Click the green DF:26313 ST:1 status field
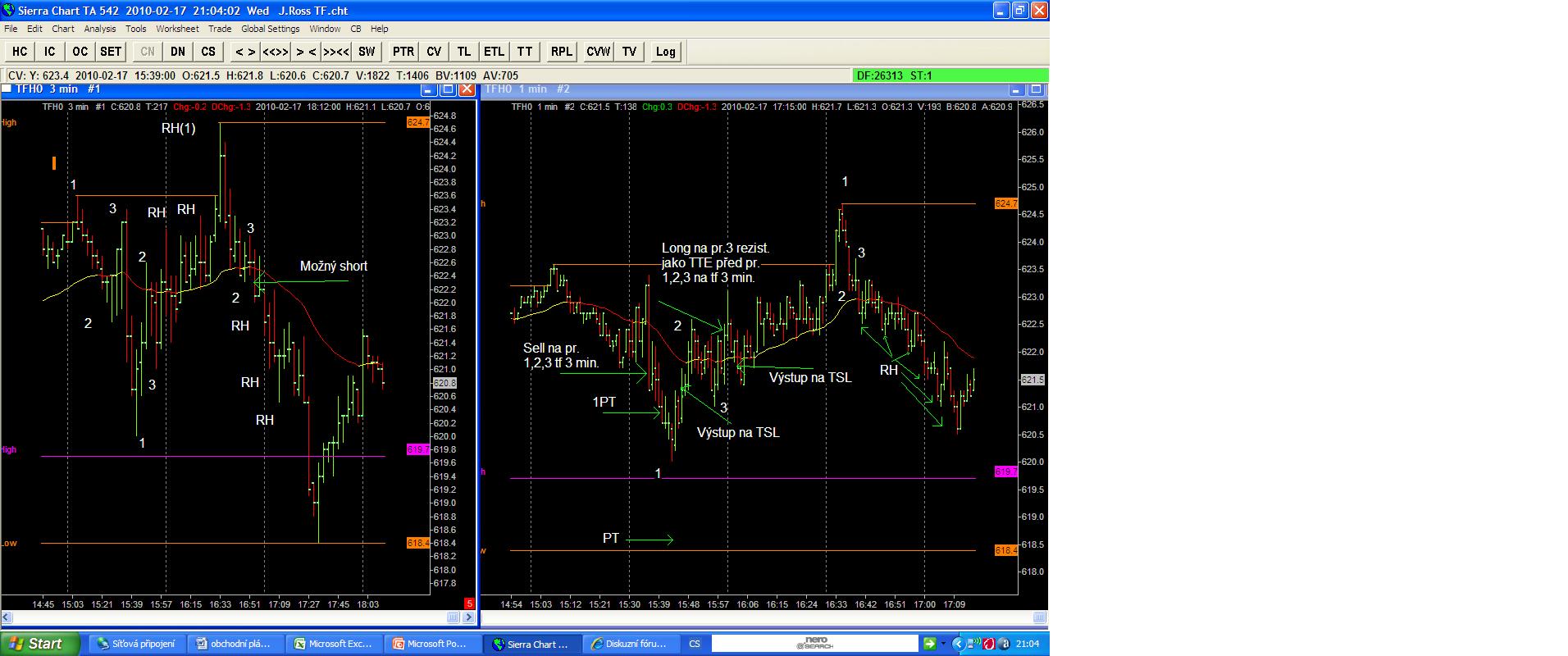This screenshot has height=656, width=1568. click(x=950, y=75)
